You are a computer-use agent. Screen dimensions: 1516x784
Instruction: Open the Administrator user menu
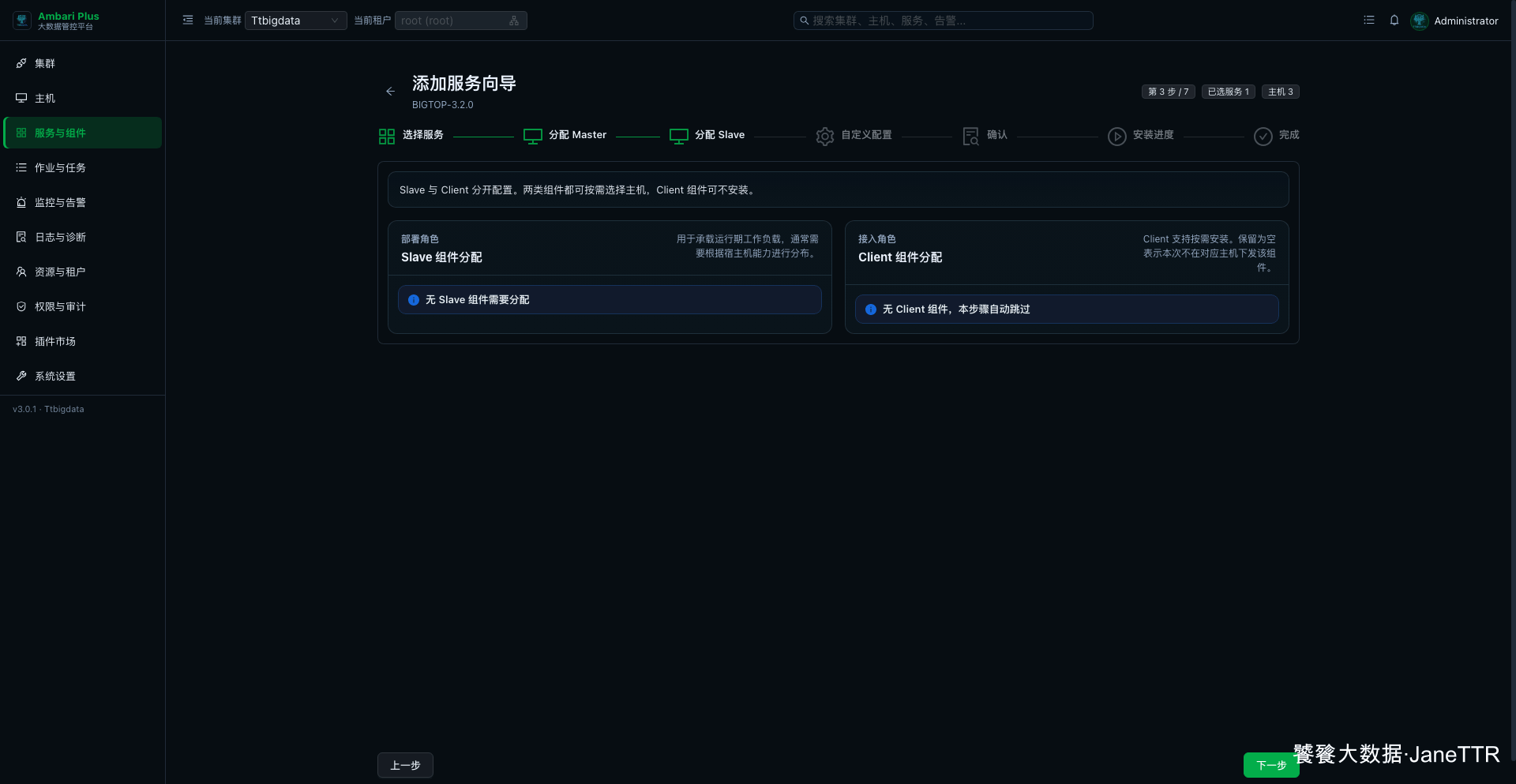[x=1465, y=21]
